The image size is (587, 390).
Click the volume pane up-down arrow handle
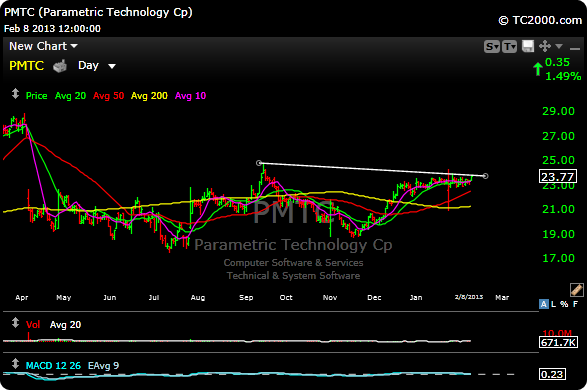(x=15, y=323)
